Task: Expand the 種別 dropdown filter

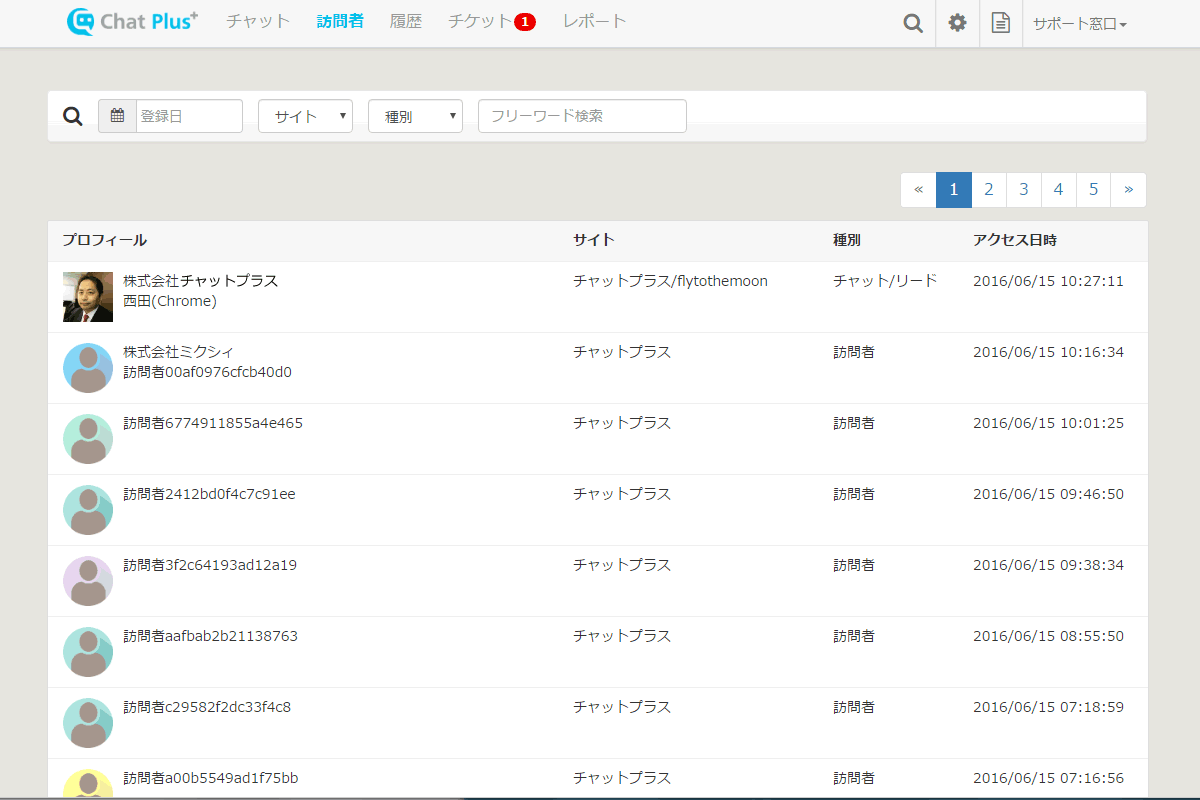Action: [415, 116]
